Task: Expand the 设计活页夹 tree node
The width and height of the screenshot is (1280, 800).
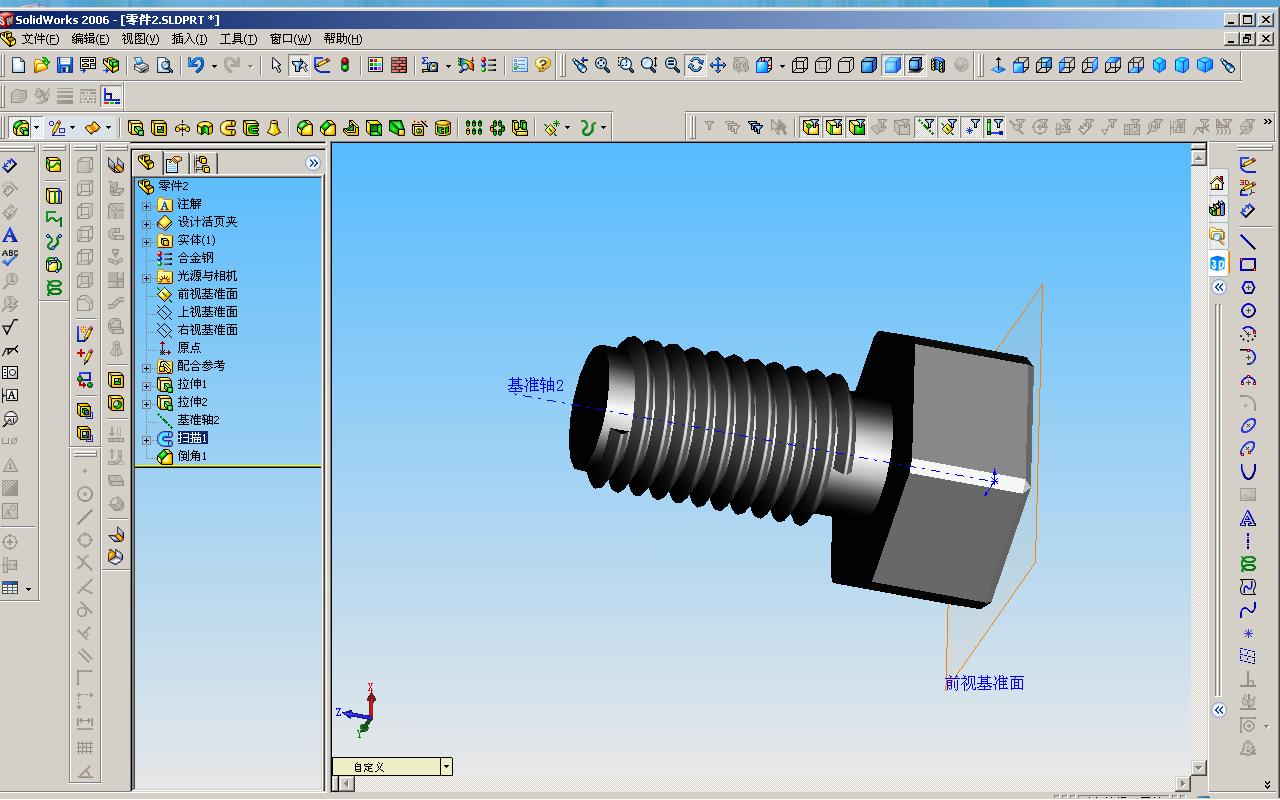Action: pos(147,223)
